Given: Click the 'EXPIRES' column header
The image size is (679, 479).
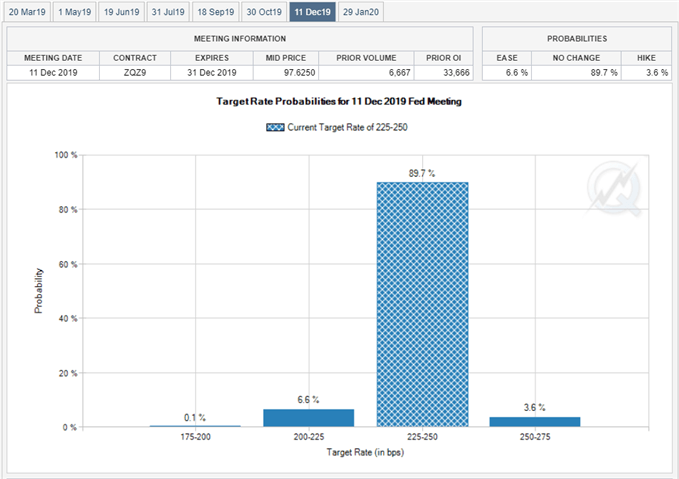Looking at the screenshot, I should [212, 58].
